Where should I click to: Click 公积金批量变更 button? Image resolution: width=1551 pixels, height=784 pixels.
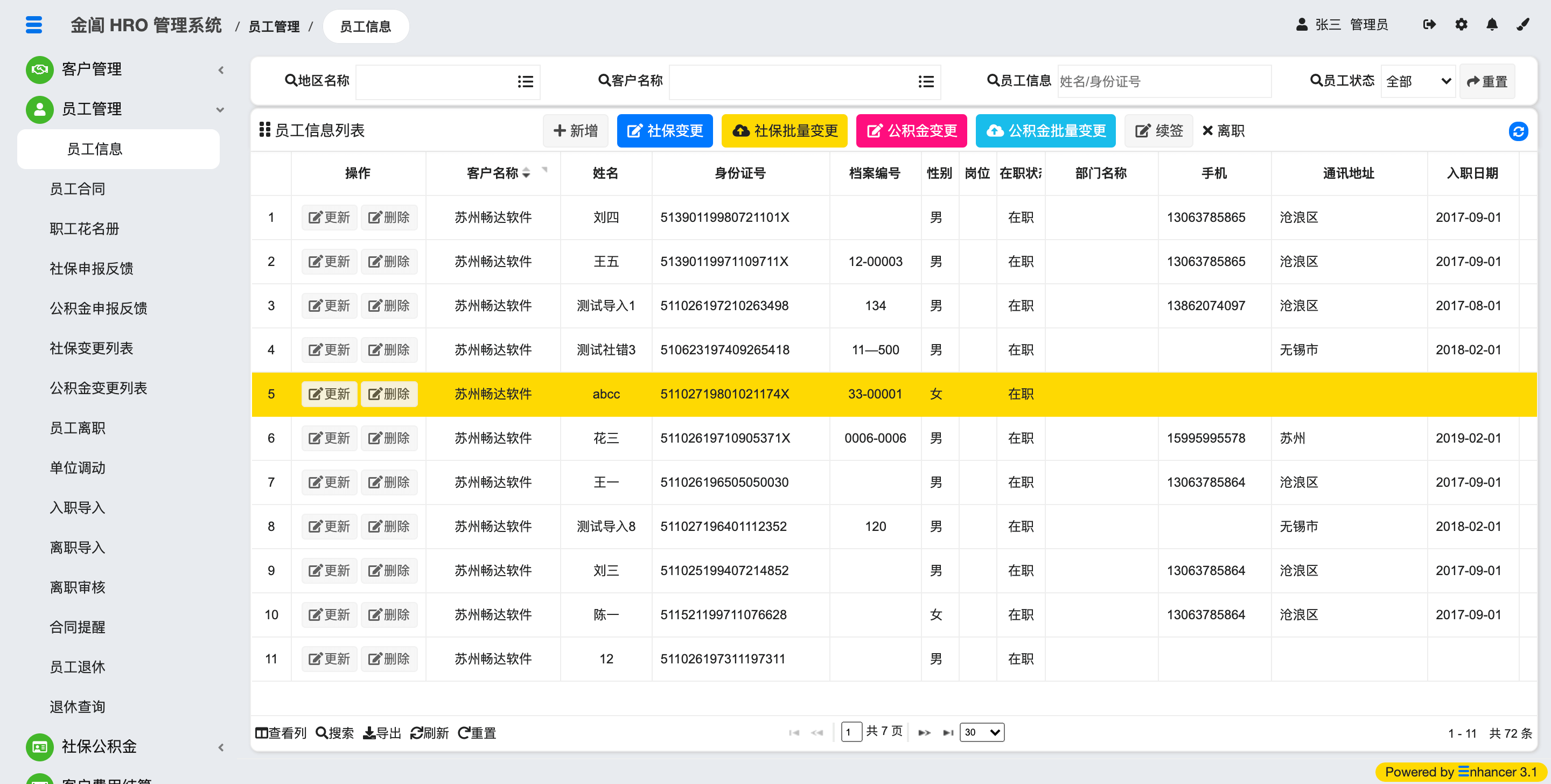pyautogui.click(x=1045, y=131)
